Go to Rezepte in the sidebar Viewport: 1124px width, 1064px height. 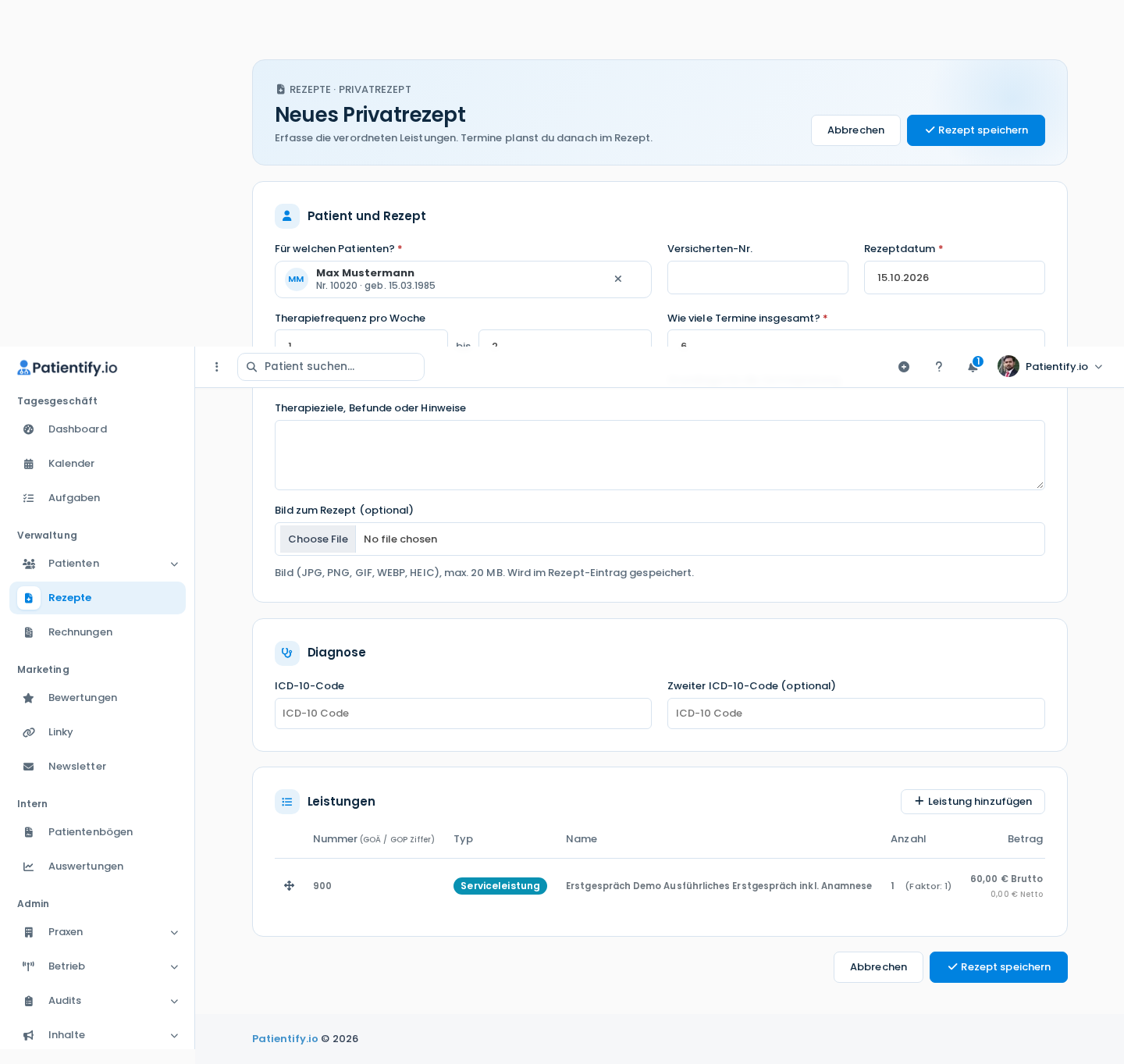98,598
